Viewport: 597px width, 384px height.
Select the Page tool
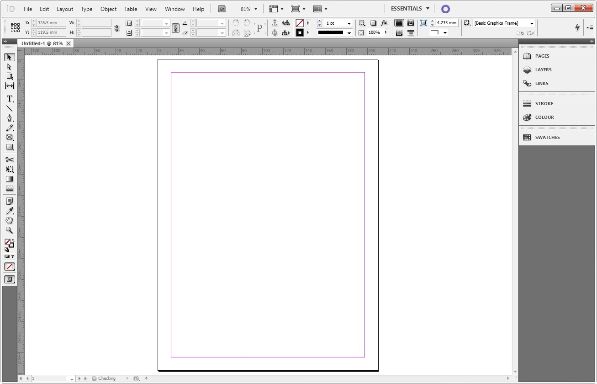[x=9, y=76]
